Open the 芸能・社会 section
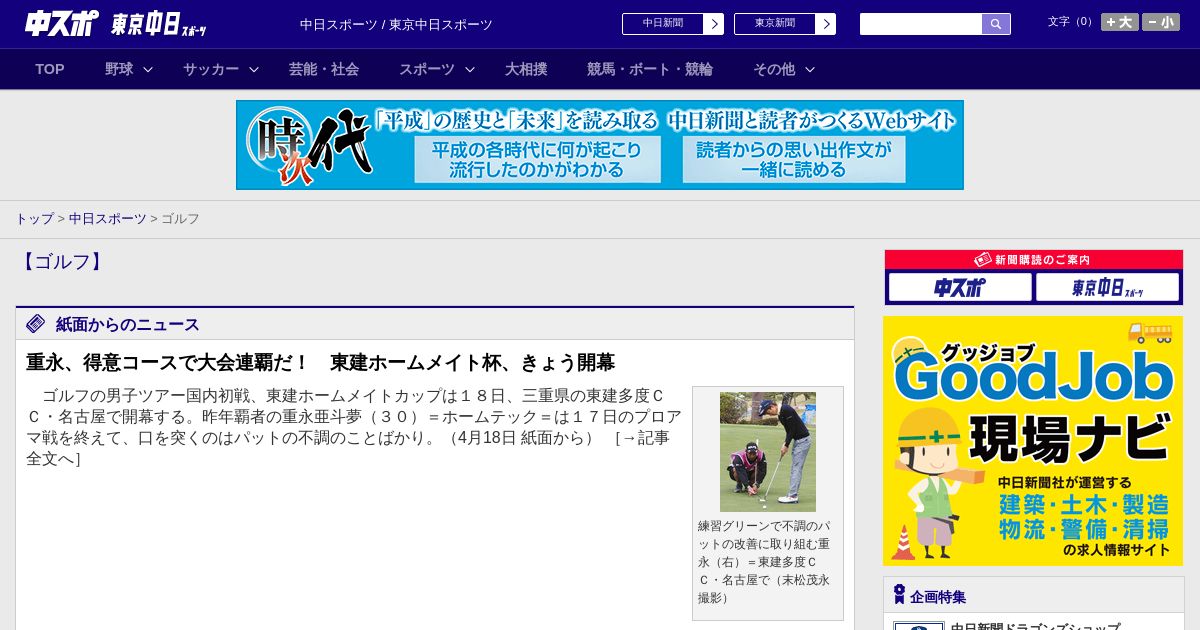 324,69
